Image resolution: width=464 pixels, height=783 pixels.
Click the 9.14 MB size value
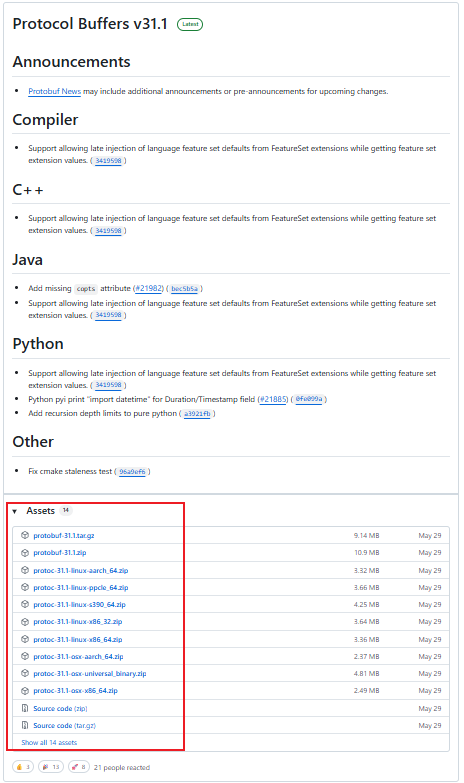tap(367, 535)
